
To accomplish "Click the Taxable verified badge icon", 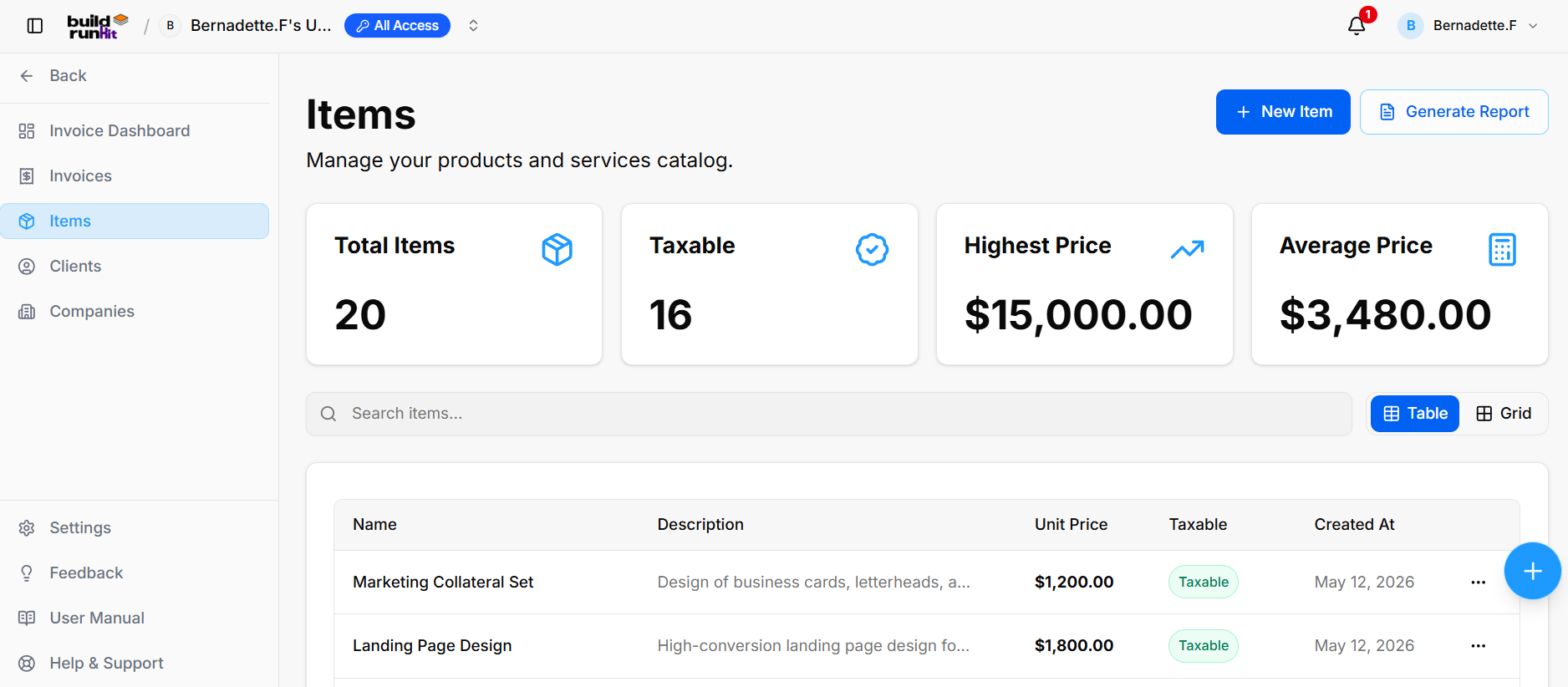I will (x=872, y=249).
